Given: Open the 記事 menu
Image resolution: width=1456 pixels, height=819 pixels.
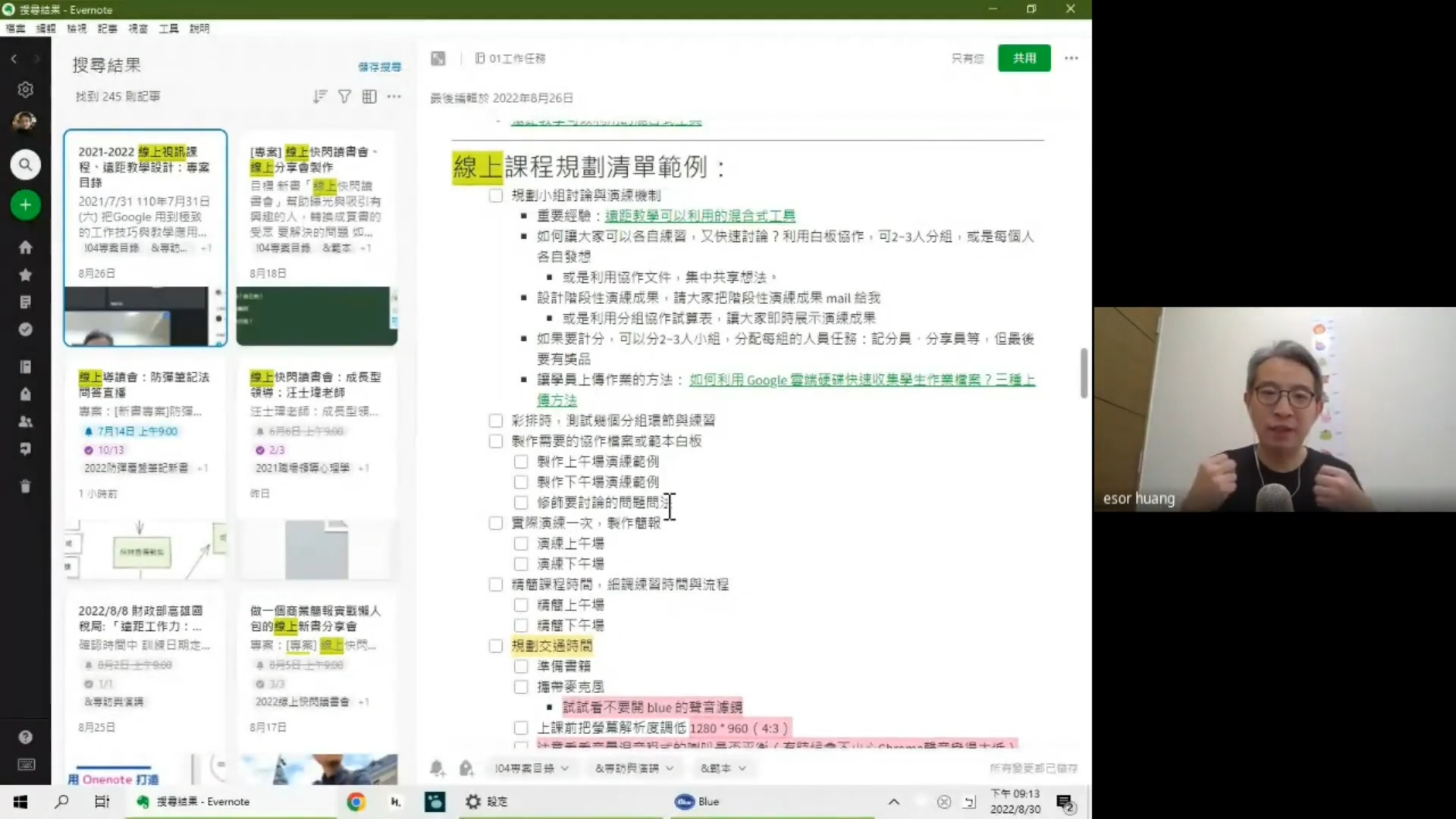Looking at the screenshot, I should pos(107,28).
